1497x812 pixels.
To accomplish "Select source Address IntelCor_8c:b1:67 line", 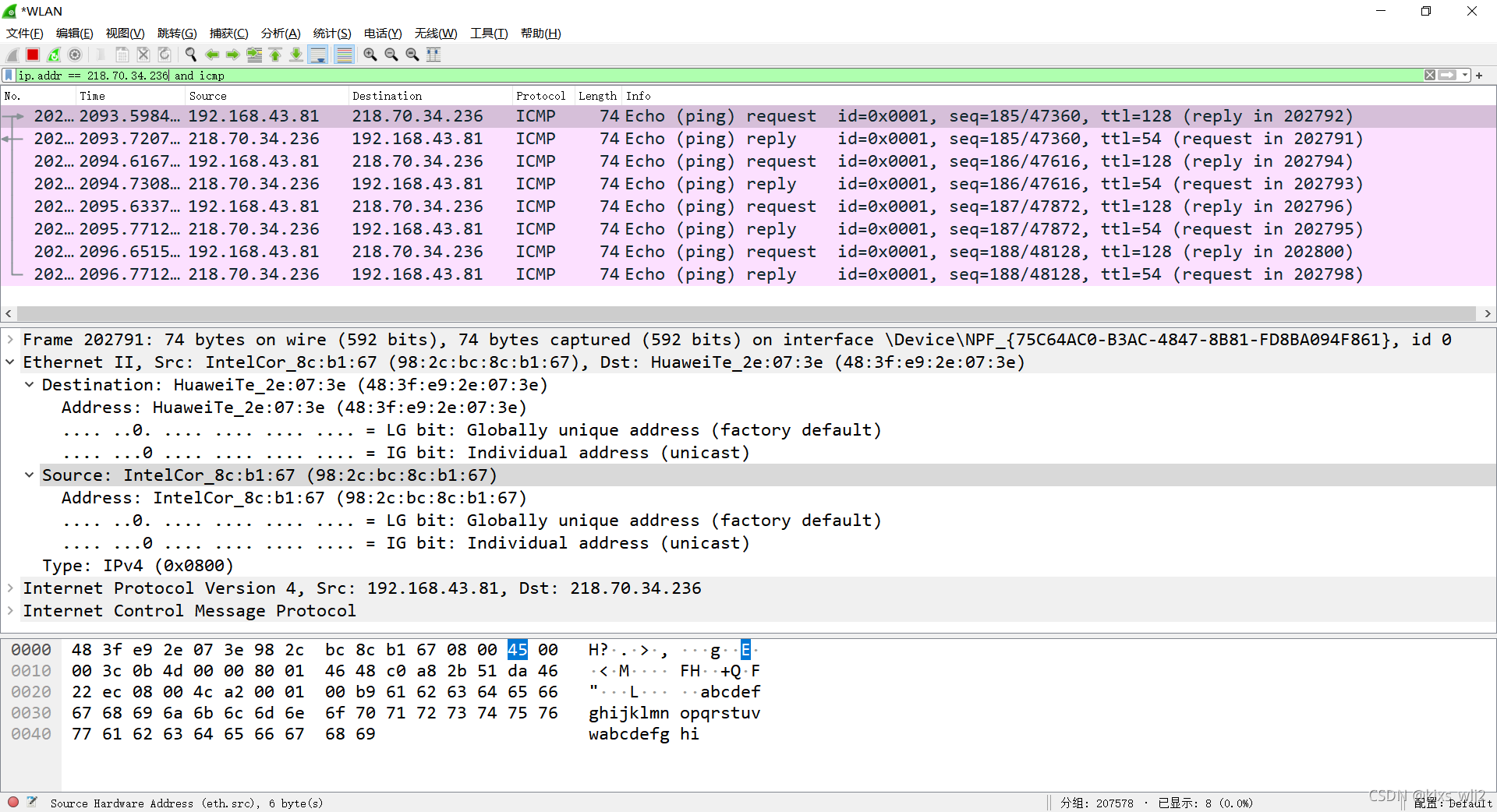I will 294,498.
